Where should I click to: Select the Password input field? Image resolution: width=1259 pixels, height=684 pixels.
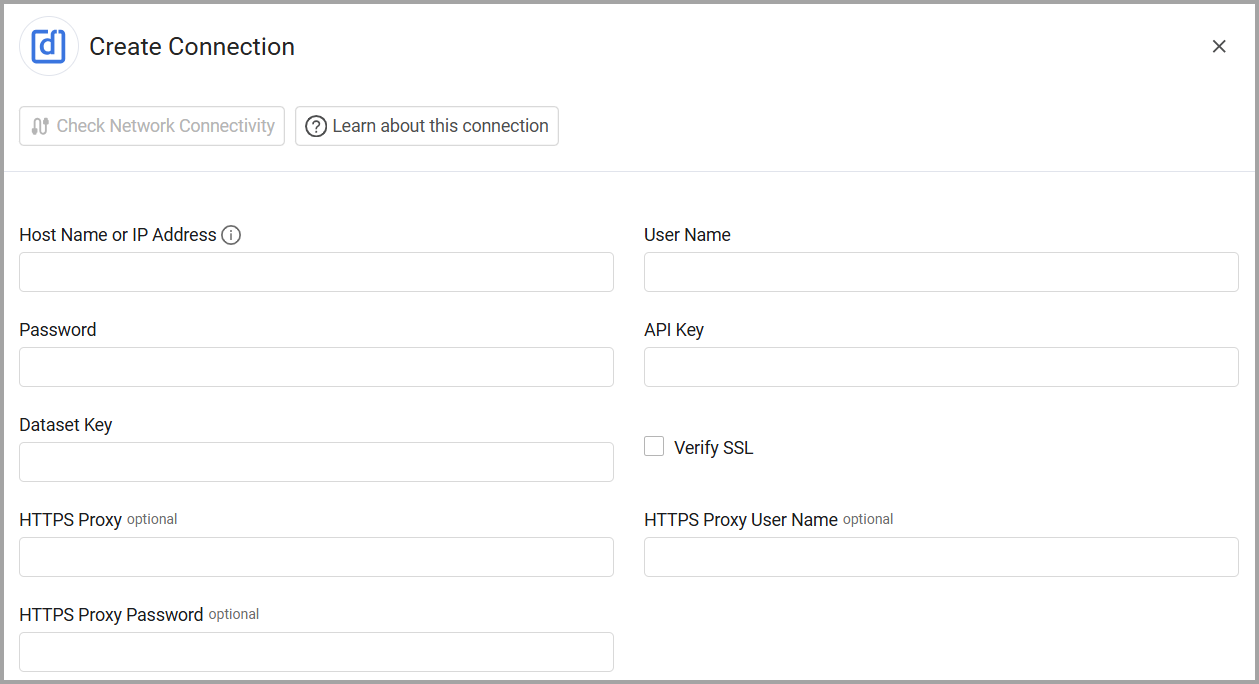(x=316, y=367)
